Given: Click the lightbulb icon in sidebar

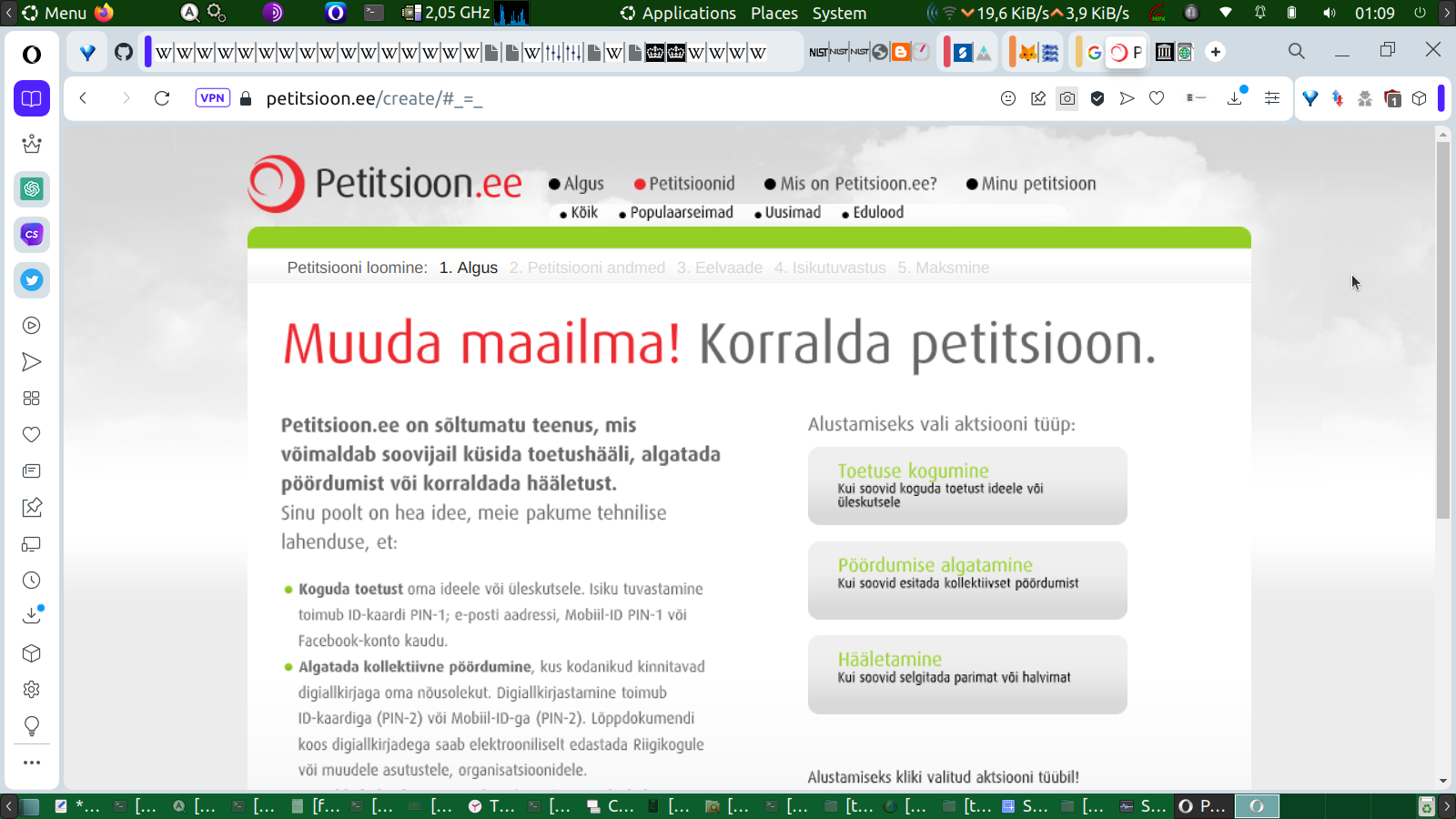Looking at the screenshot, I should point(32,726).
